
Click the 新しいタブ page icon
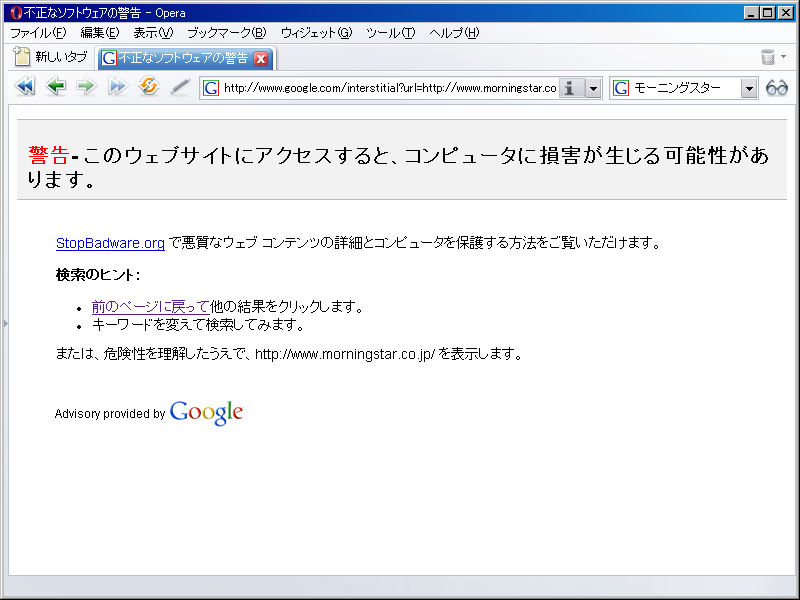coord(21,56)
